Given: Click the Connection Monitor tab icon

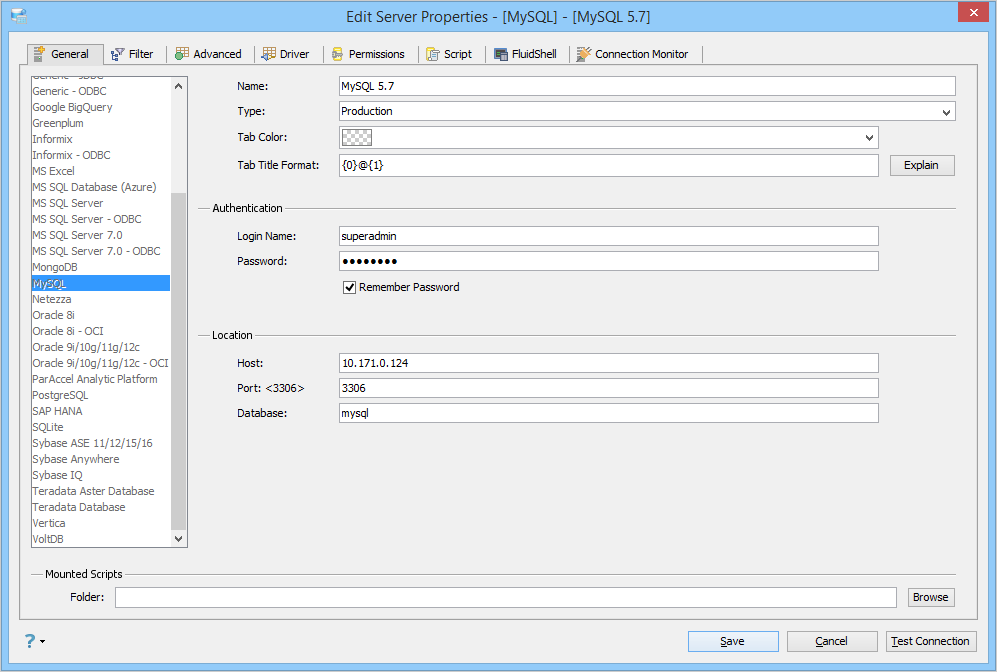Looking at the screenshot, I should point(583,54).
